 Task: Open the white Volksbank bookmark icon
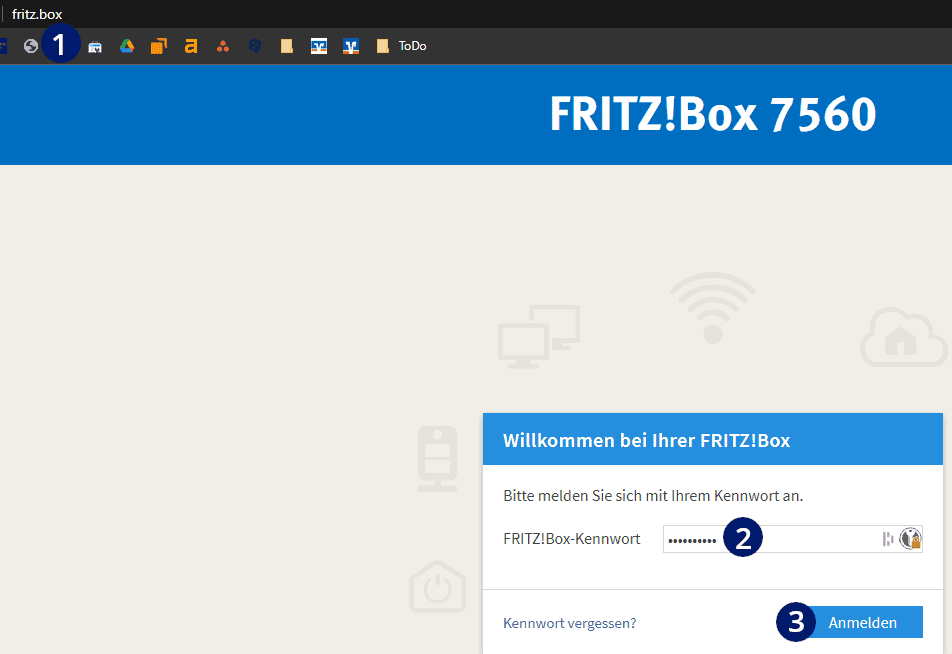(x=319, y=46)
